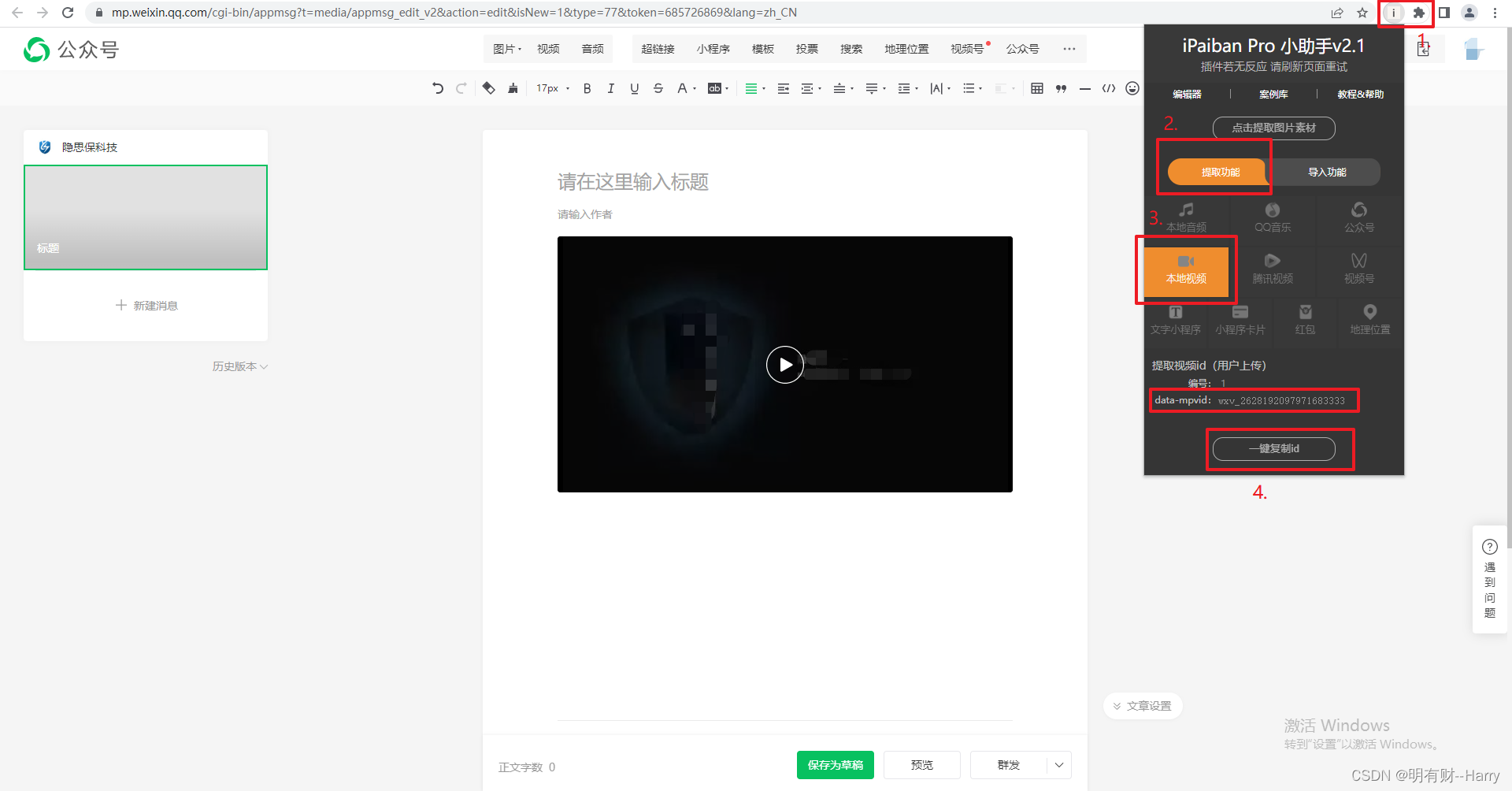1512x791 pixels.
Task: Select the clear formatting eraser icon
Action: click(489, 88)
